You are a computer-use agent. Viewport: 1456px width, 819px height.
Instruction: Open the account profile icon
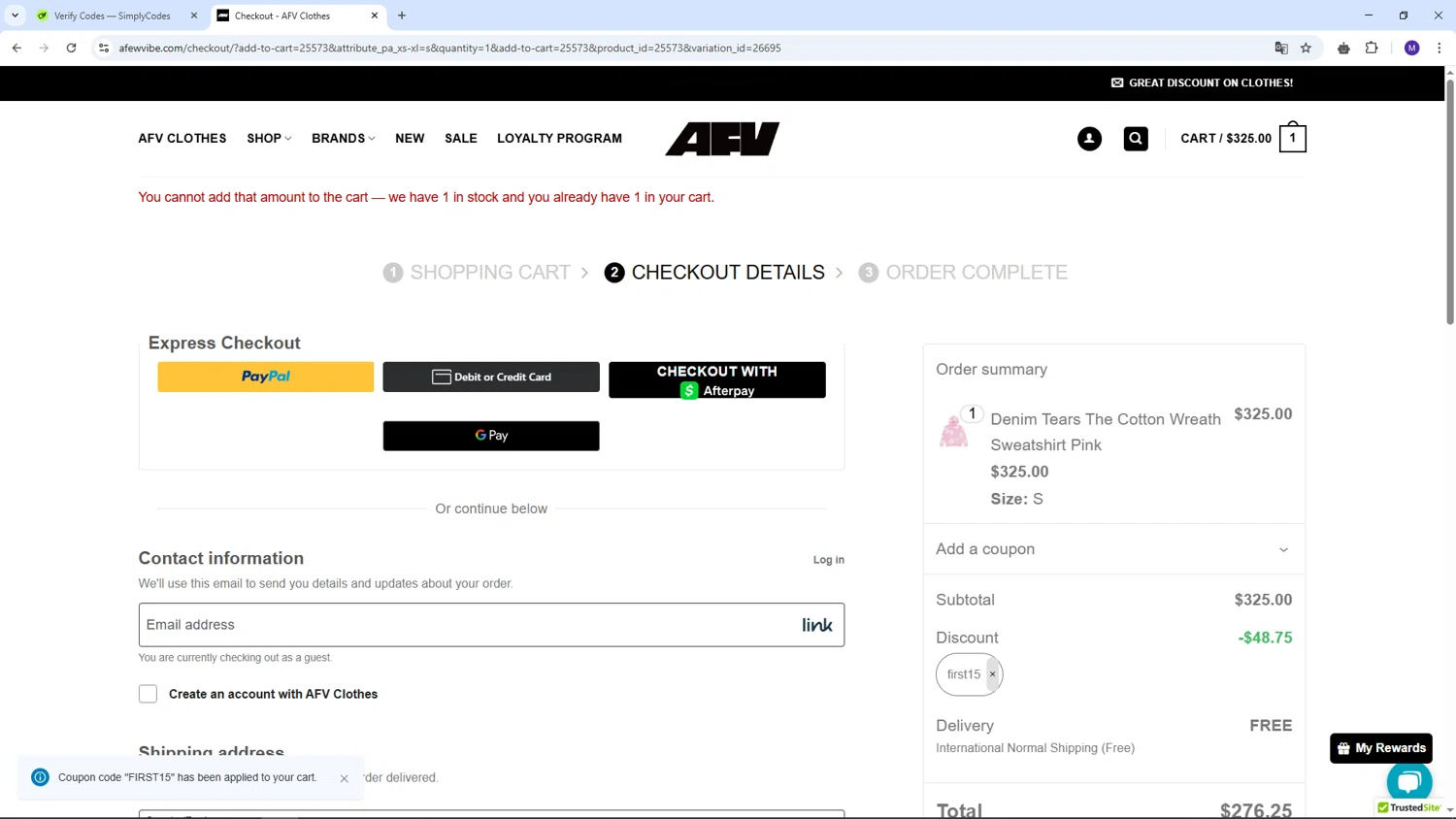click(1089, 139)
